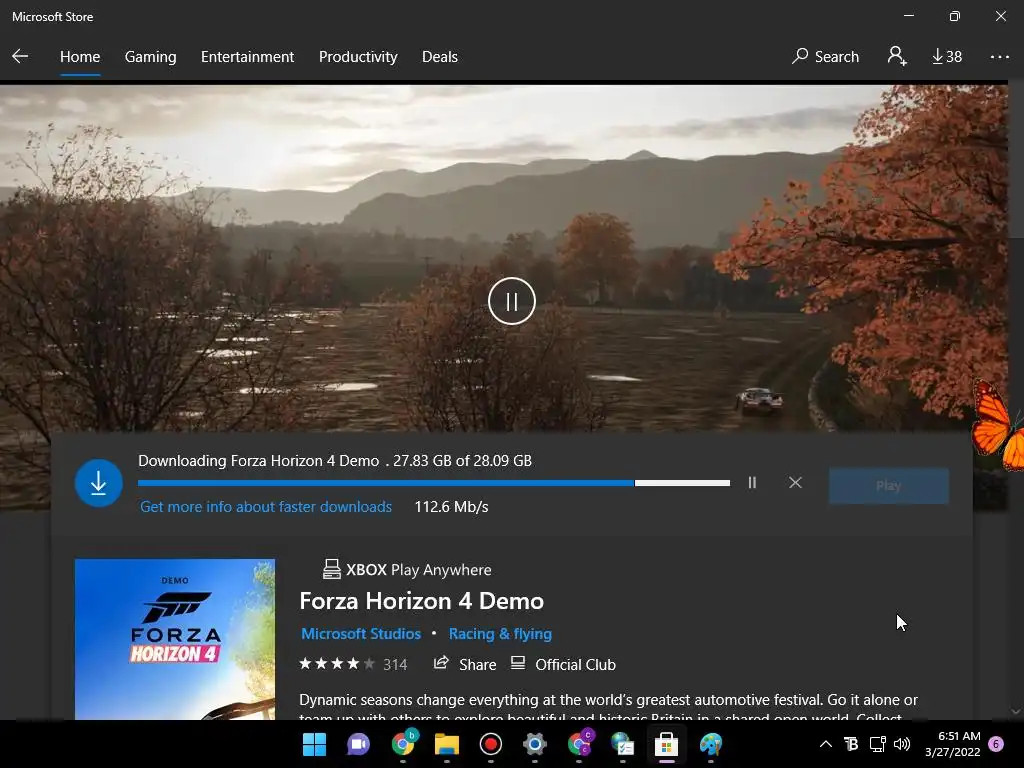Pause the trailer video playback
Screen dimensions: 1024x768
pos(511,301)
